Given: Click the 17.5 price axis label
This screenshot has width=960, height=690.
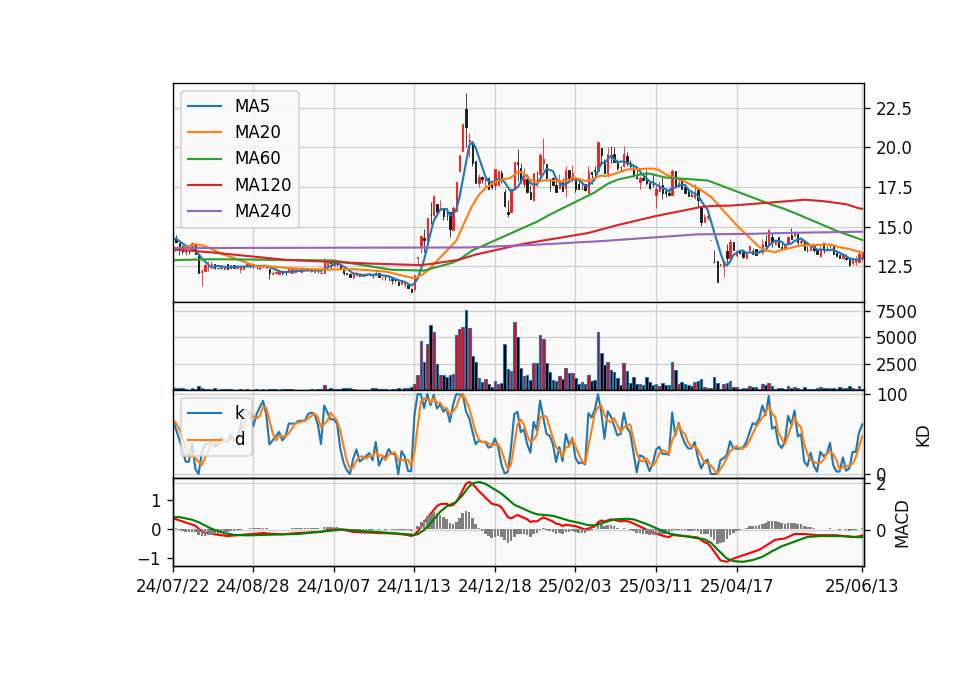Looking at the screenshot, I should [894, 188].
